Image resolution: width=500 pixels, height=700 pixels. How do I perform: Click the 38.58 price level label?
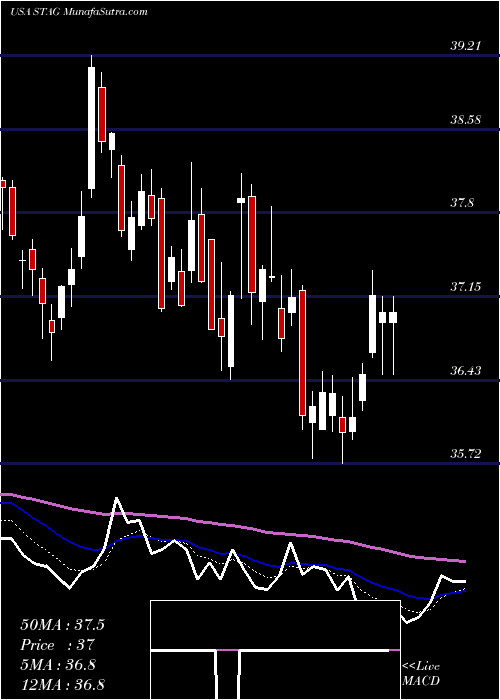tap(466, 120)
